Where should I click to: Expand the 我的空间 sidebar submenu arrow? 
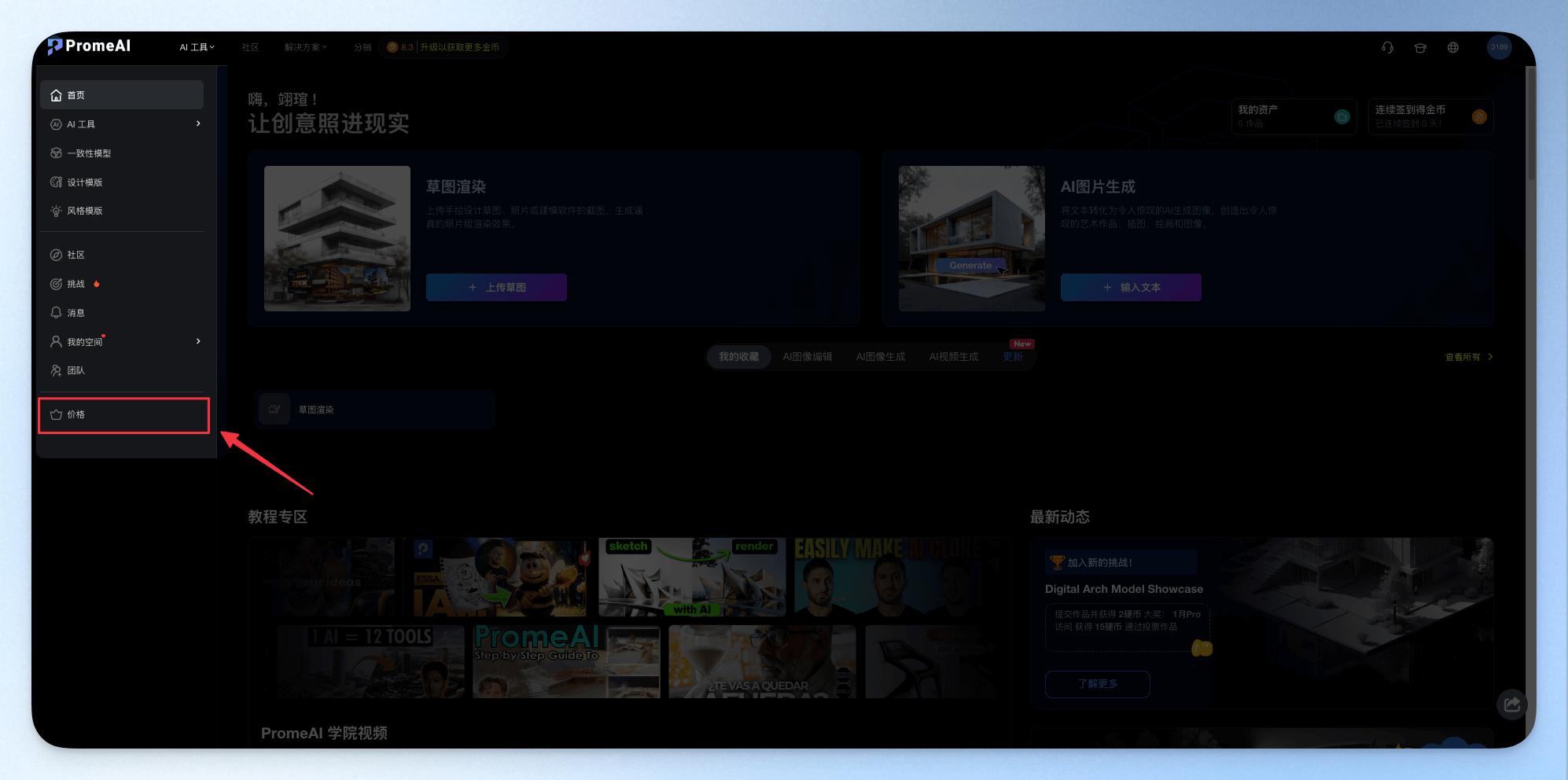click(x=198, y=341)
